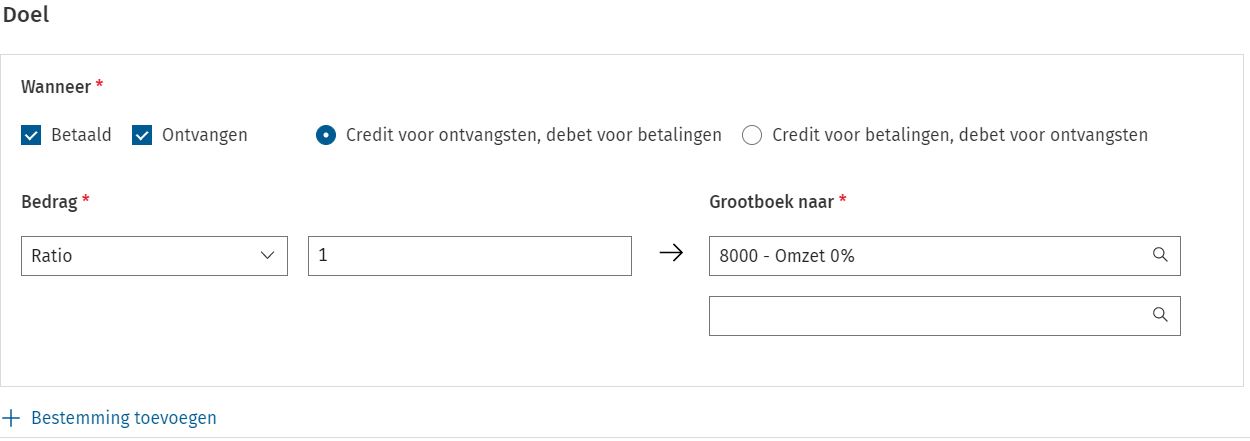The height and width of the screenshot is (441, 1250).
Task: Click the 'Ontvangen' label text
Action: tap(204, 135)
